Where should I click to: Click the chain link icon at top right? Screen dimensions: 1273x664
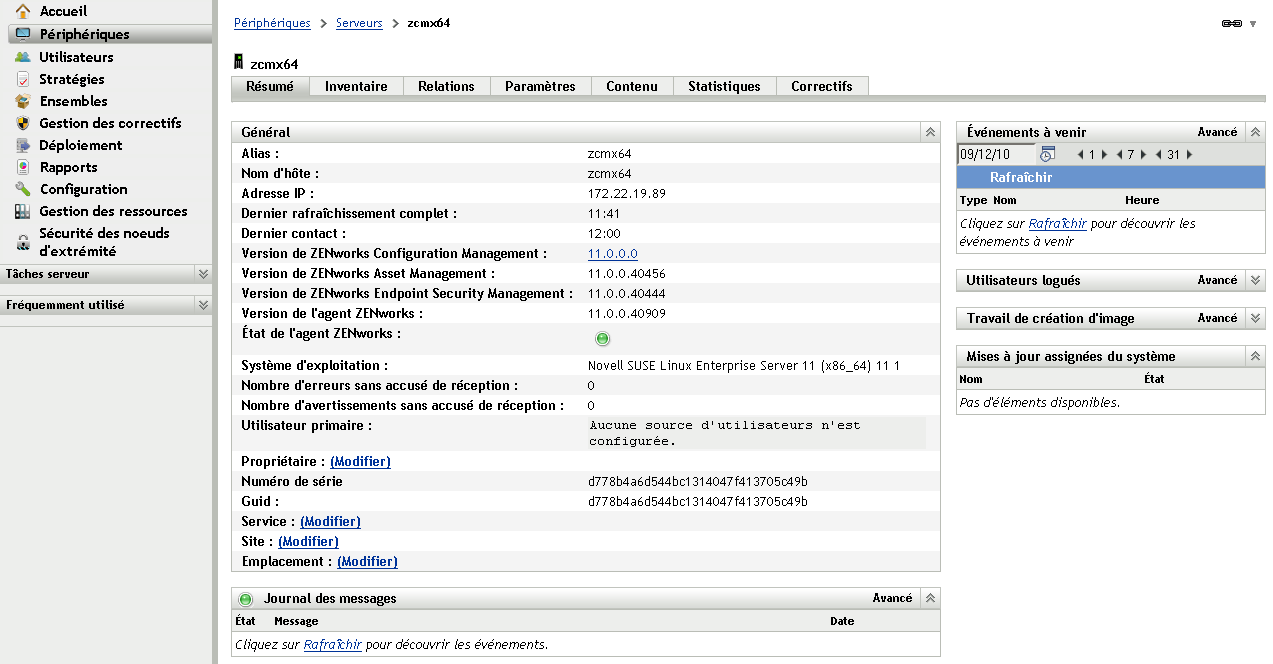click(1231, 23)
